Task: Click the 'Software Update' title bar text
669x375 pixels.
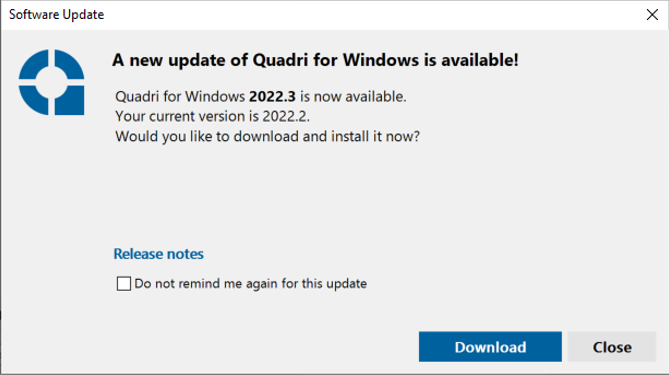Action: pos(56,15)
